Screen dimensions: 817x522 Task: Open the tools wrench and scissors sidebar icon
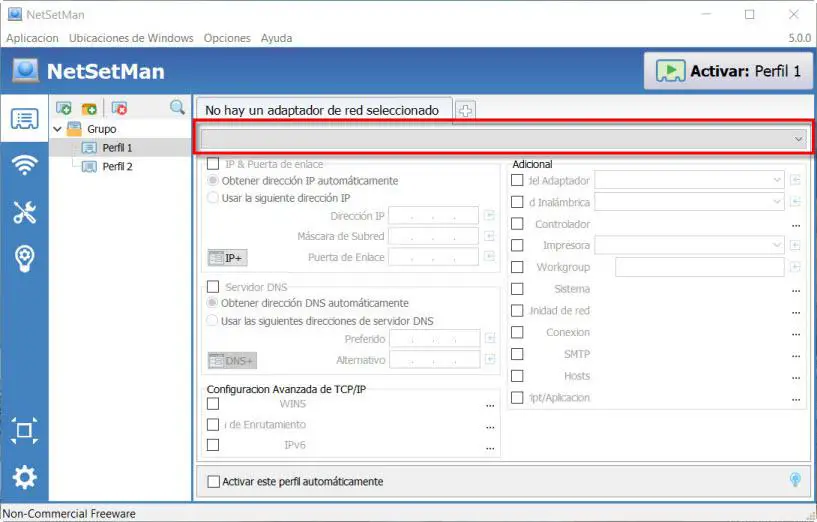pyautogui.click(x=24, y=212)
